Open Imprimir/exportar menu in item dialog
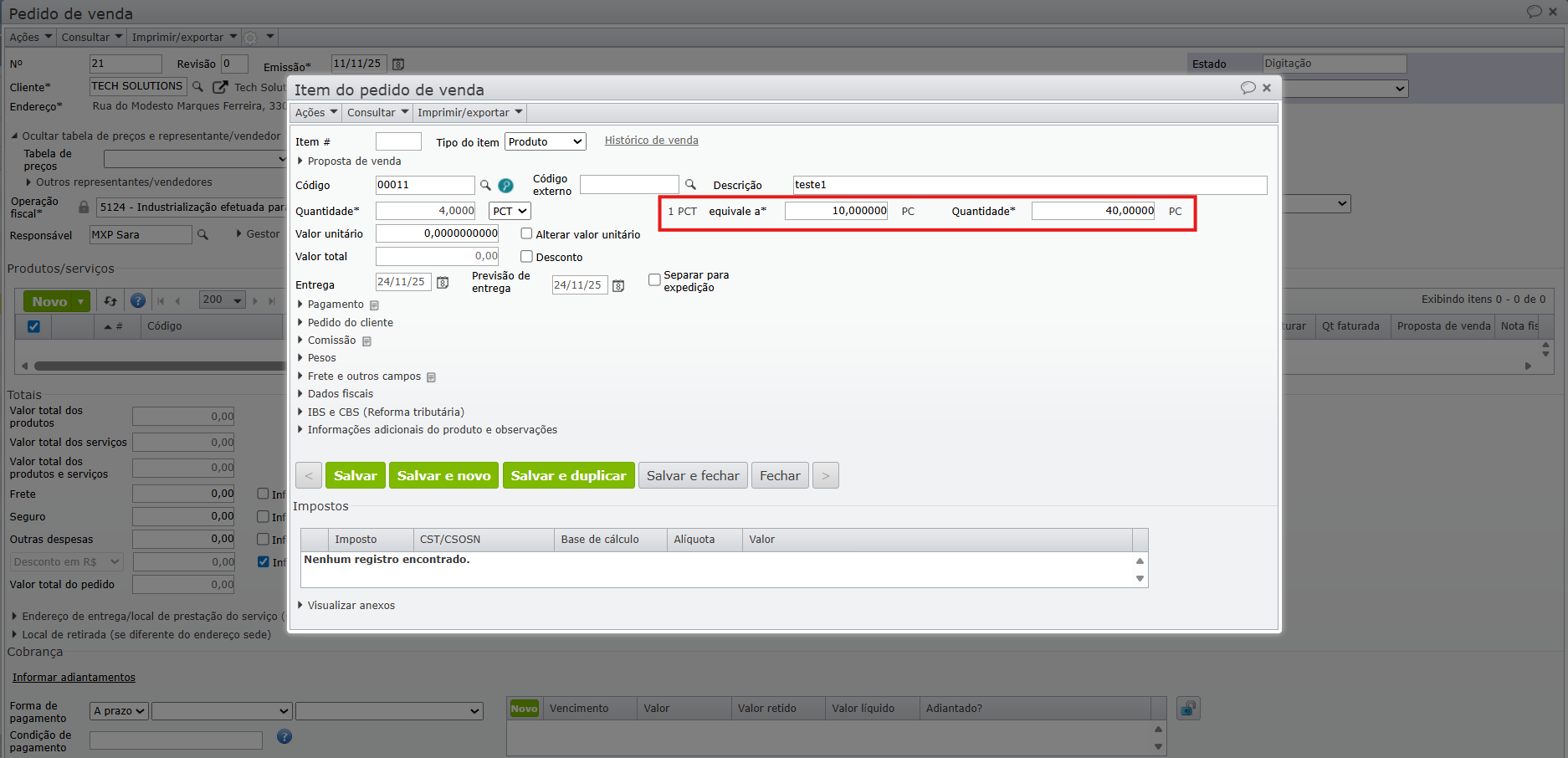Screen dimensions: 1568x758 [x=469, y=113]
